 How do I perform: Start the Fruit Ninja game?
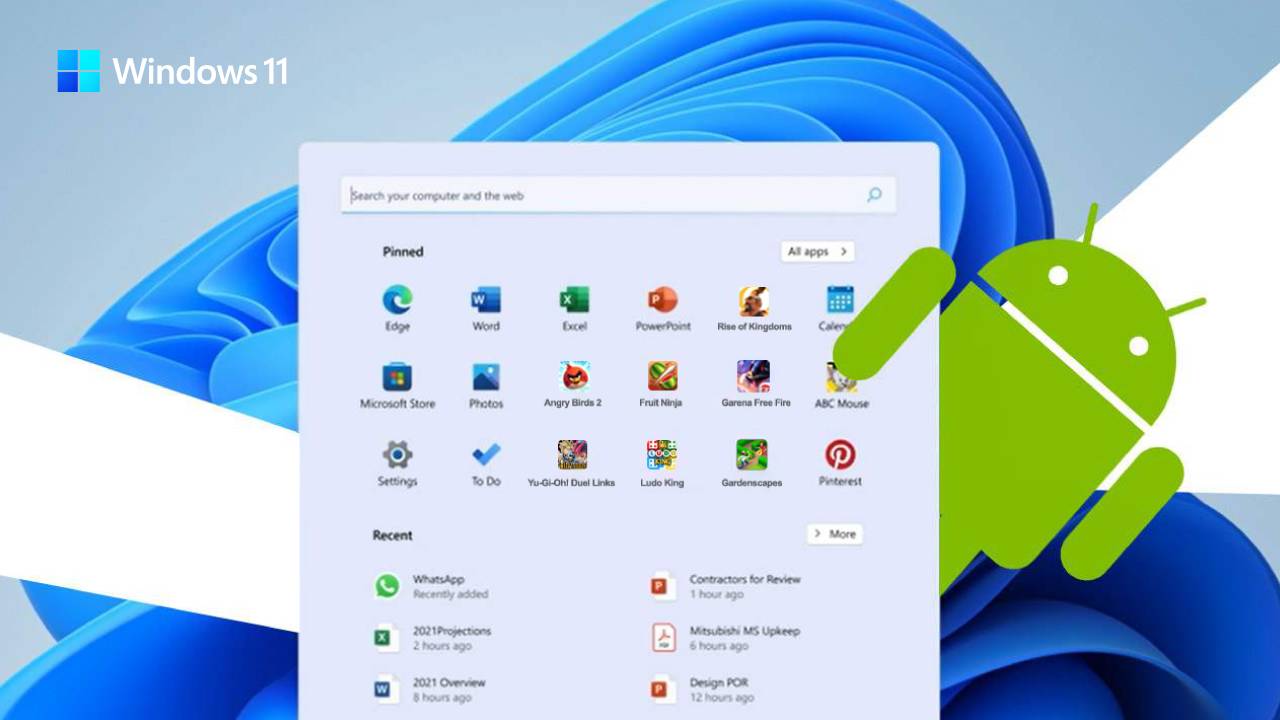662,377
